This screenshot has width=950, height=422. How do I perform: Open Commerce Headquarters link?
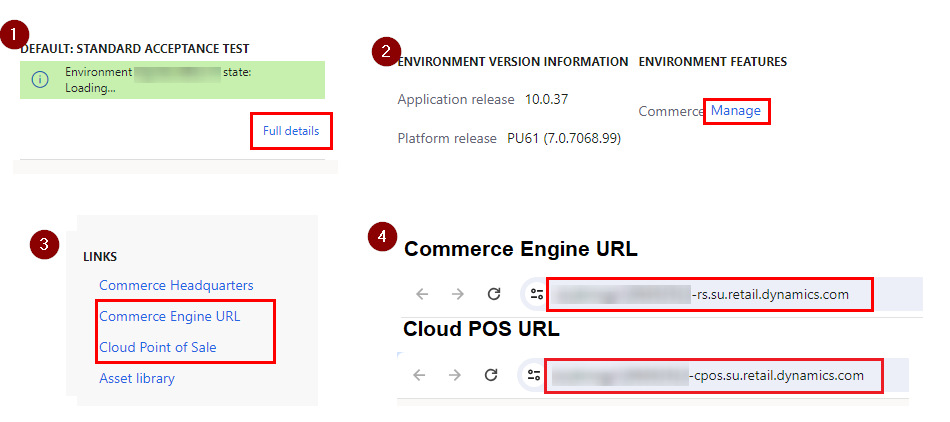click(176, 285)
